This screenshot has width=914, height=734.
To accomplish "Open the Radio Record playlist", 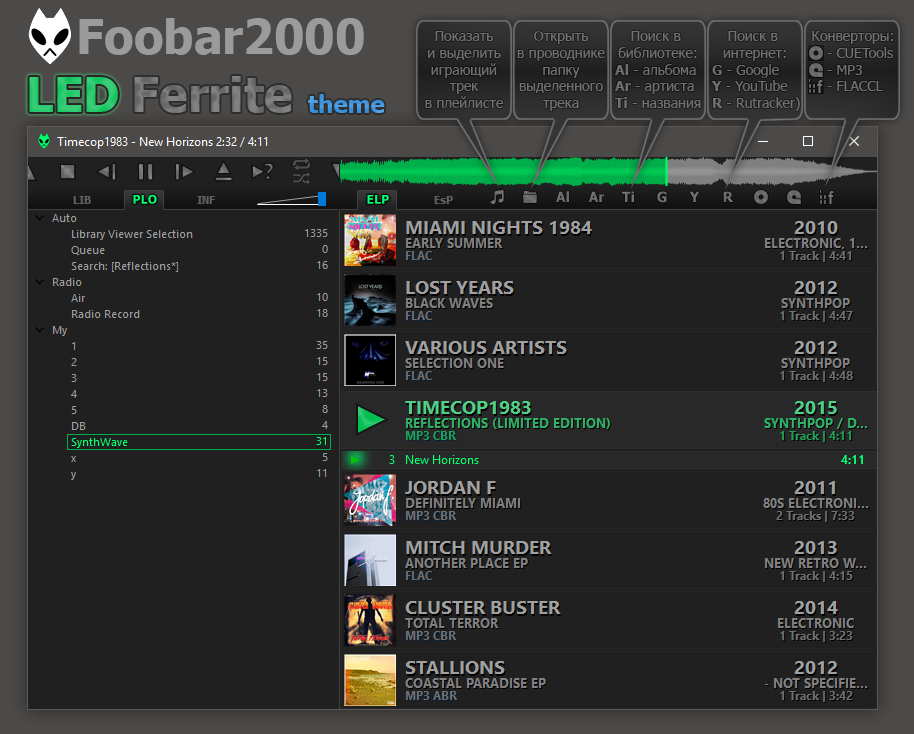I will (199, 314).
